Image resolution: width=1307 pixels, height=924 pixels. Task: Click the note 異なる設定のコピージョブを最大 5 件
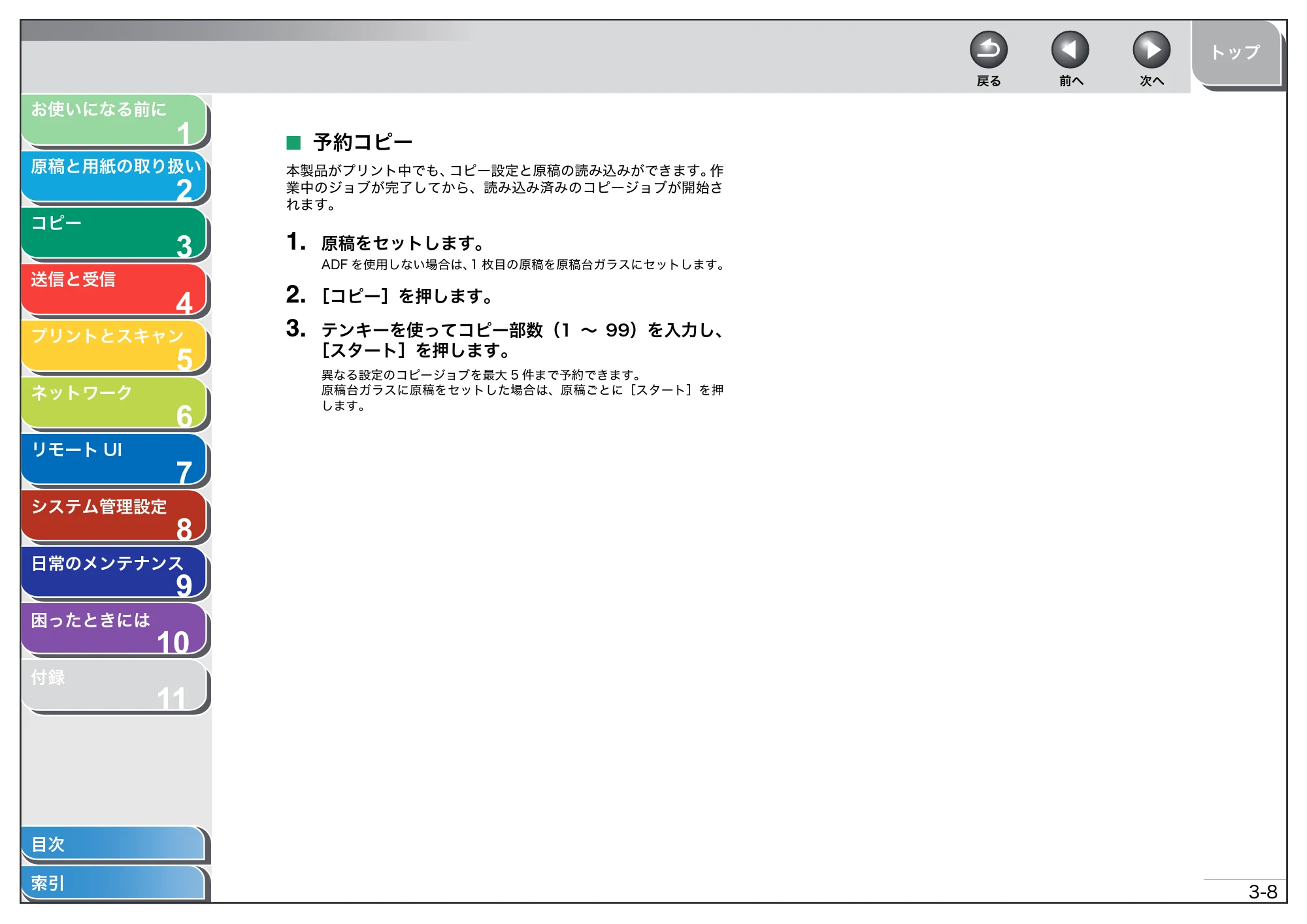pyautogui.click(x=481, y=375)
